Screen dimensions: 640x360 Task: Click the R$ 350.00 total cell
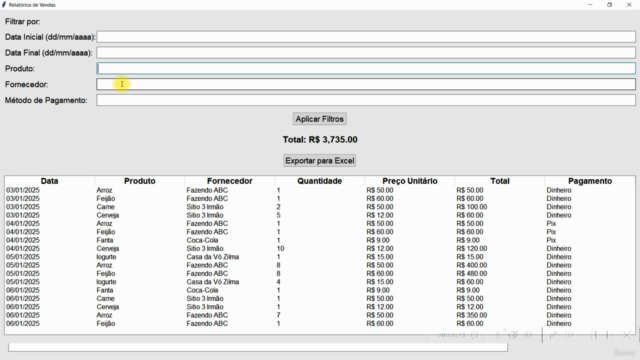(471, 315)
